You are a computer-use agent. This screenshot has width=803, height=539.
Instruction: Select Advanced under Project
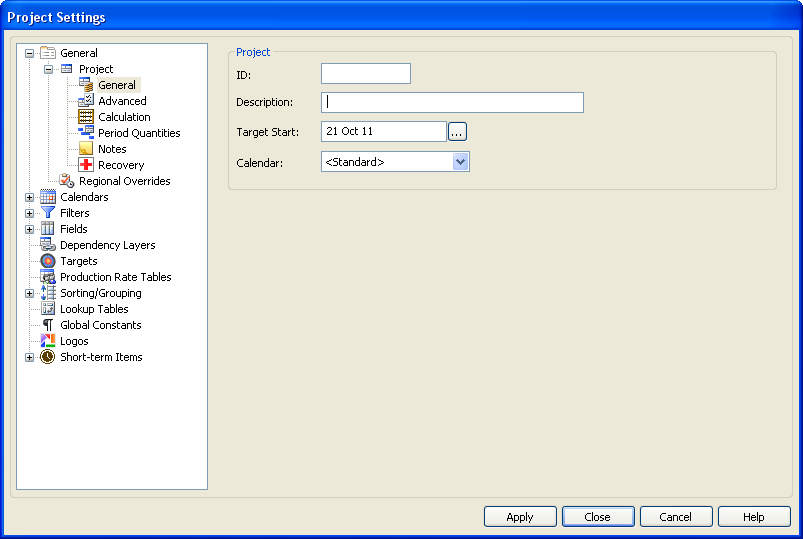coord(122,101)
